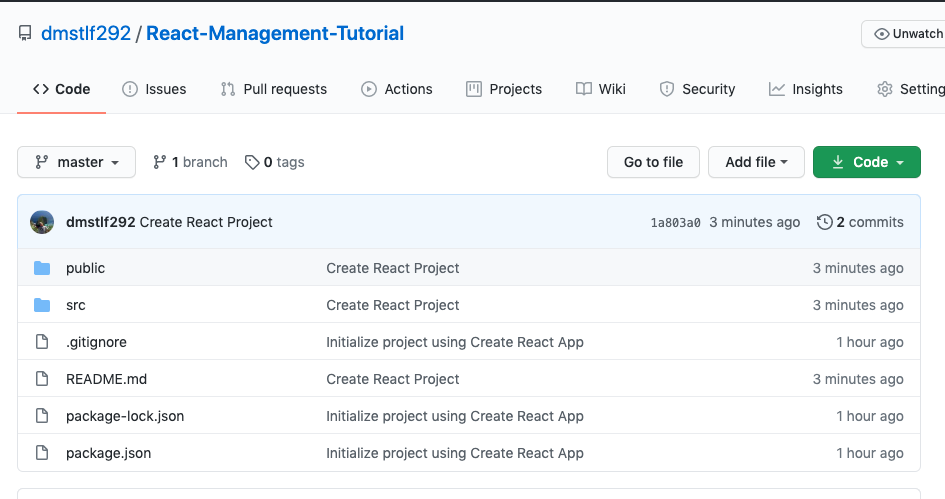The height and width of the screenshot is (499, 945).
Task: Click the src folder icon
Action: [x=42, y=305]
